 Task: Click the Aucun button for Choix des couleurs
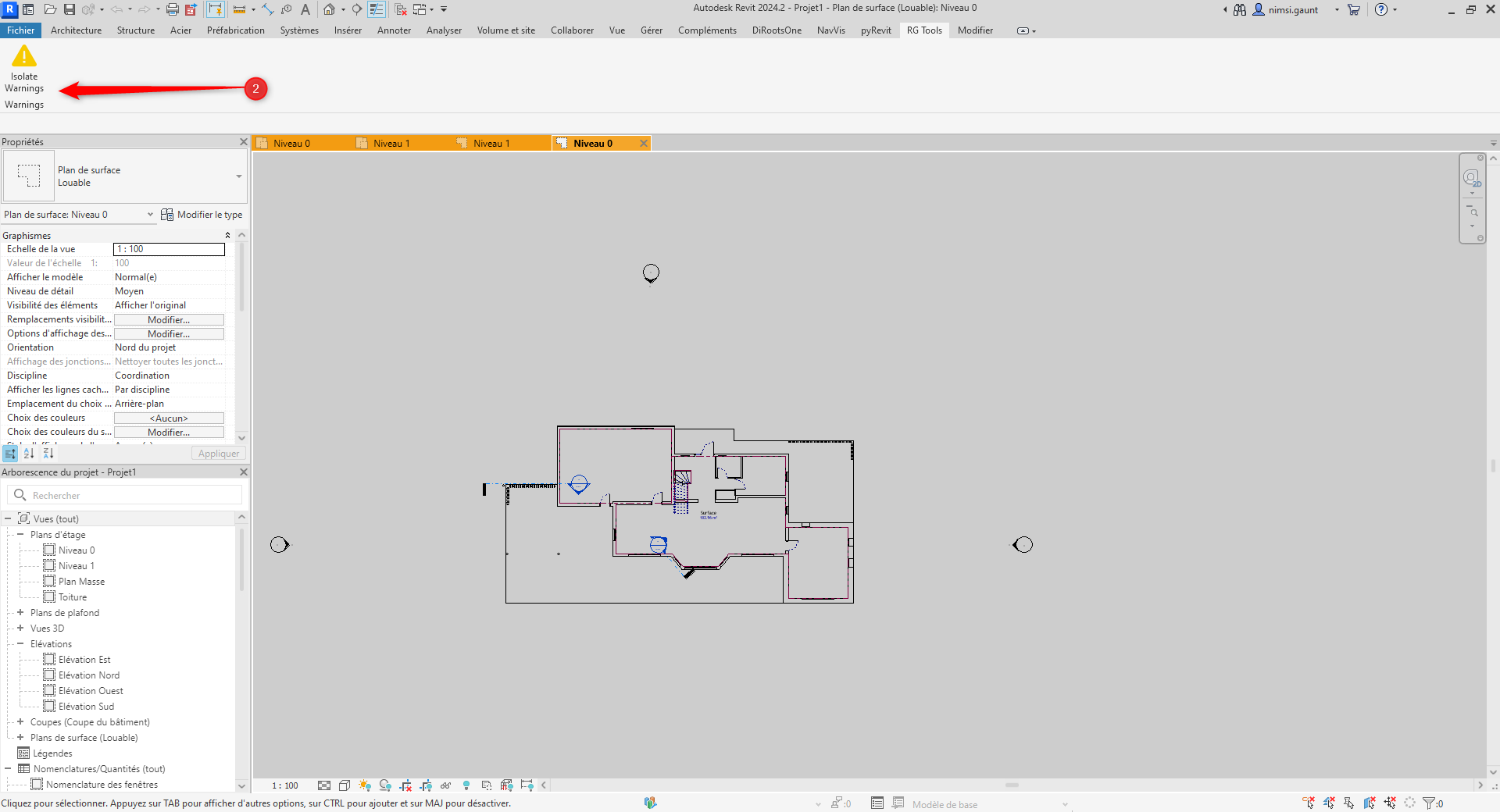tap(169, 418)
